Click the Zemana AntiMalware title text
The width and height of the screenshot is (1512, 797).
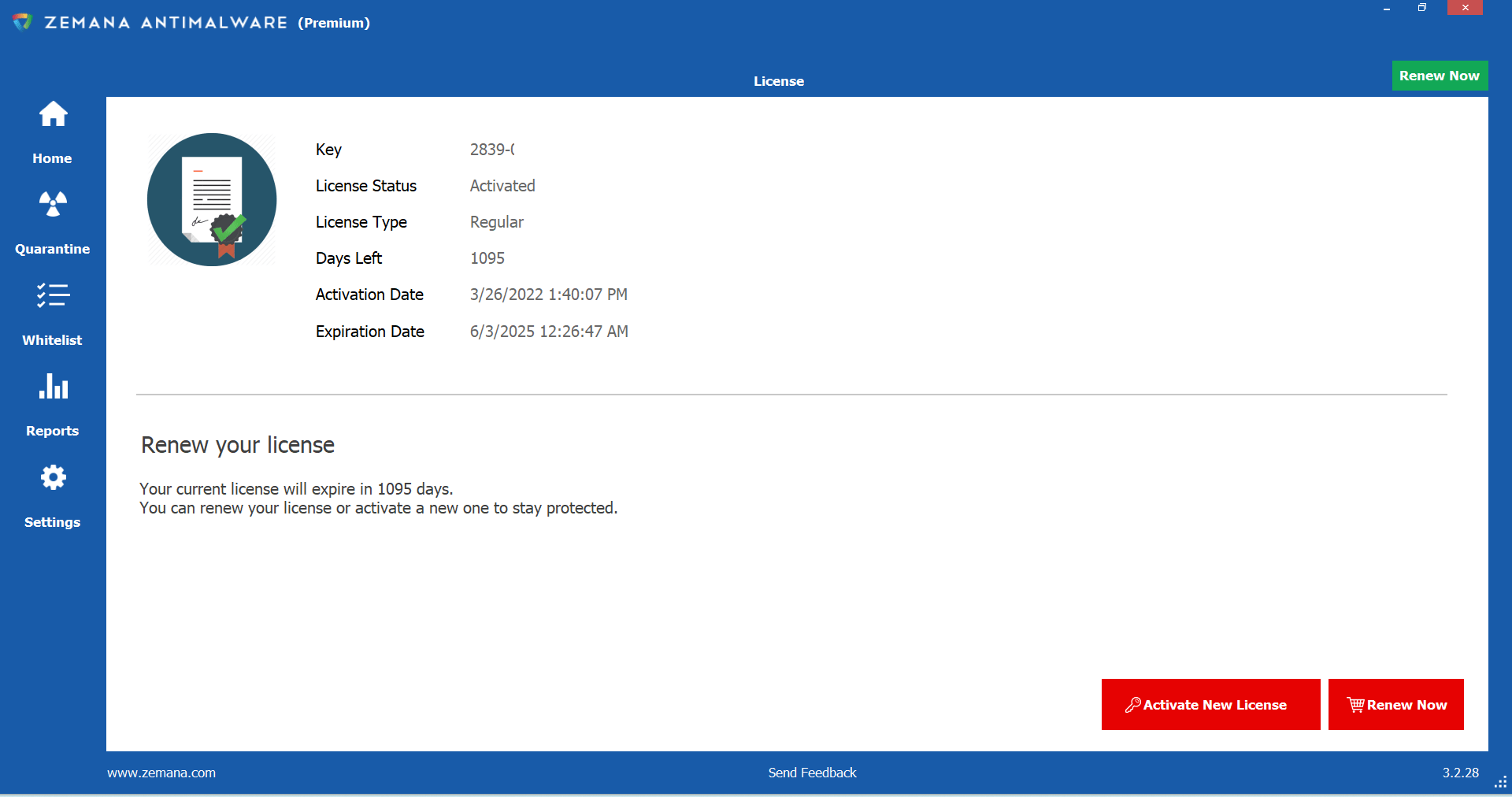click(x=166, y=22)
